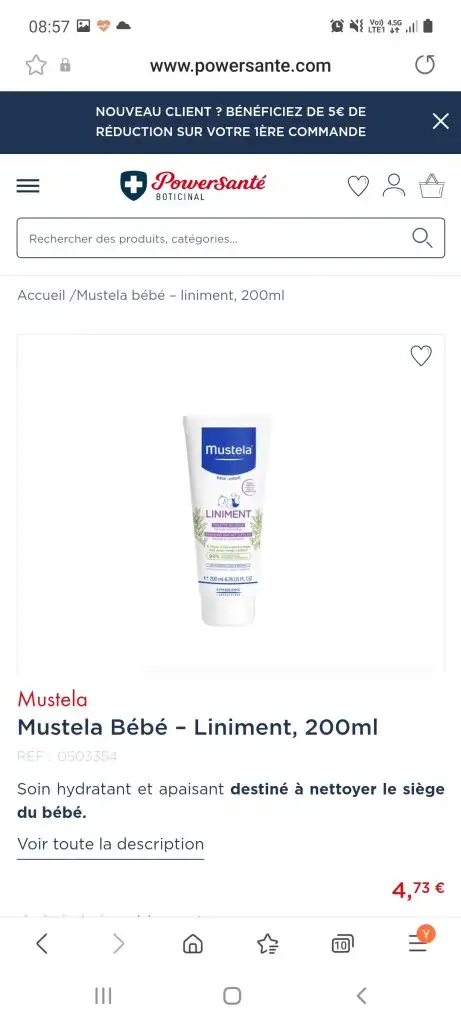Open the Mustela brand link
Image resolution: width=461 pixels, height=1024 pixels.
(52, 699)
